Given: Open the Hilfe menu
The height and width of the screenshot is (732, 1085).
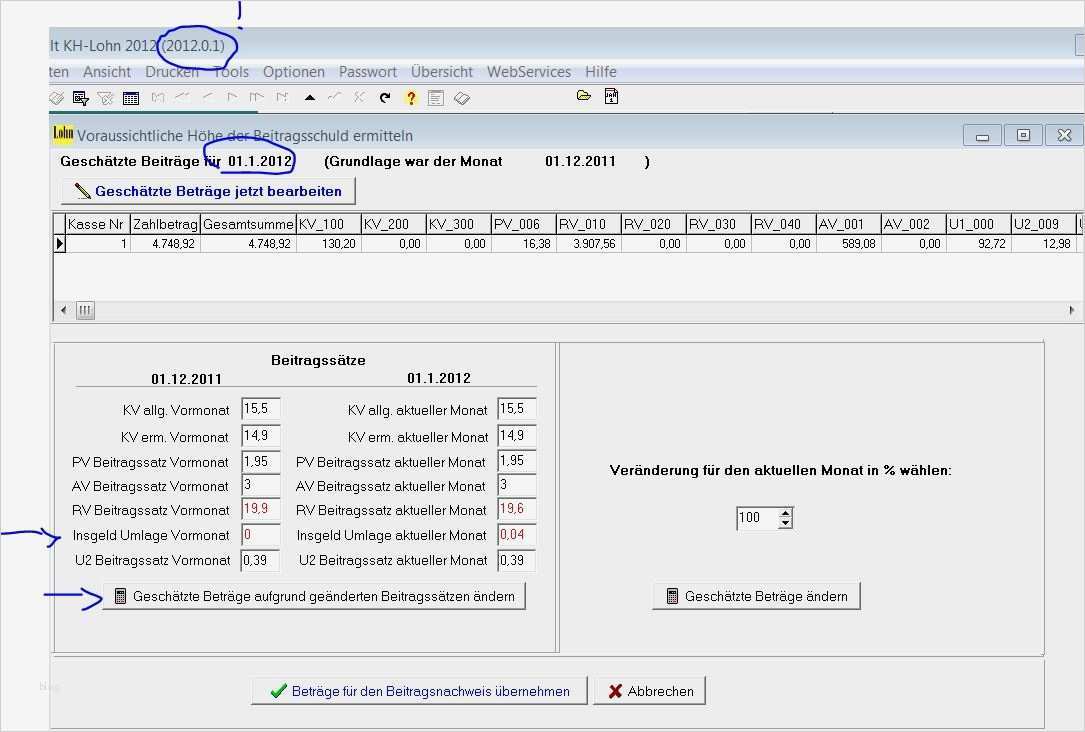Looking at the screenshot, I should (x=601, y=72).
